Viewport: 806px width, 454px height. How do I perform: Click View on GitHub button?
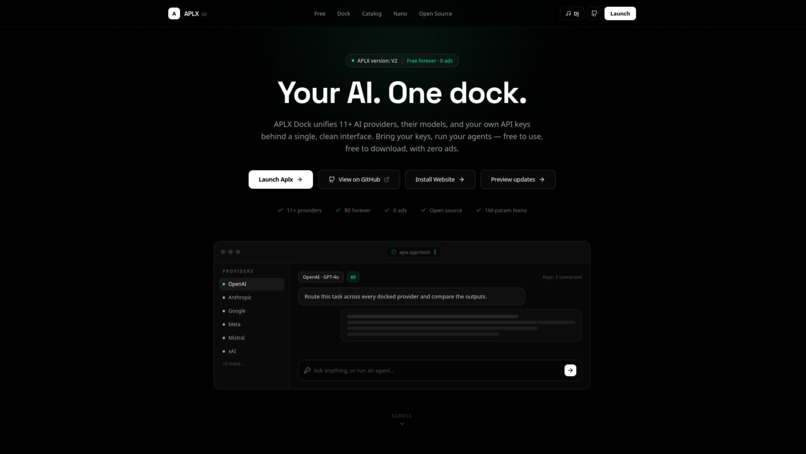click(359, 179)
